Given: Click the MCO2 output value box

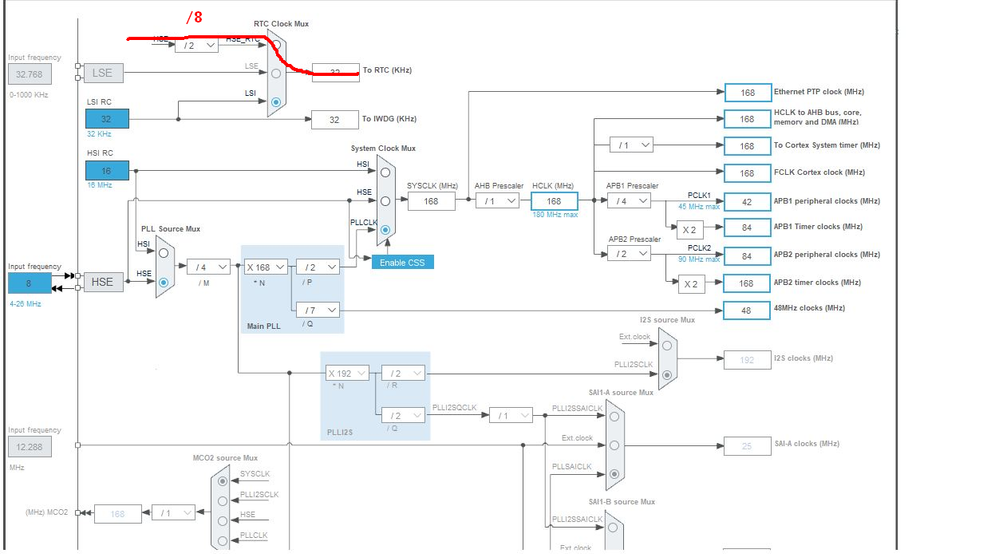Looking at the screenshot, I should pyautogui.click(x=118, y=514).
